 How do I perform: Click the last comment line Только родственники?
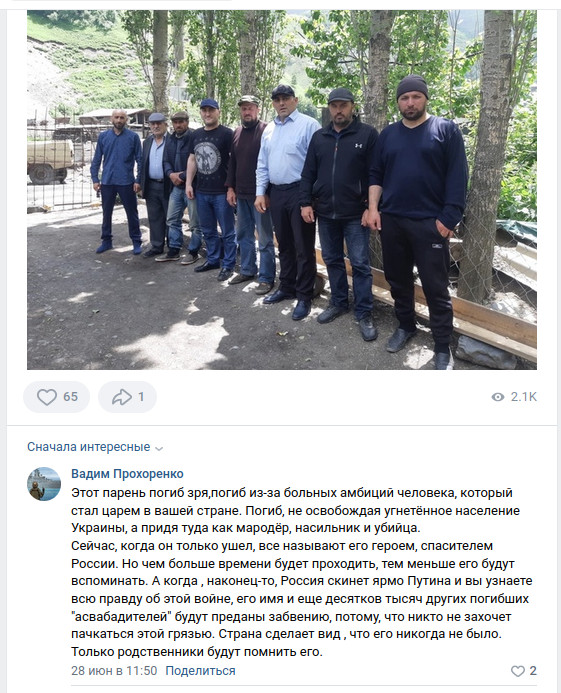(197, 651)
